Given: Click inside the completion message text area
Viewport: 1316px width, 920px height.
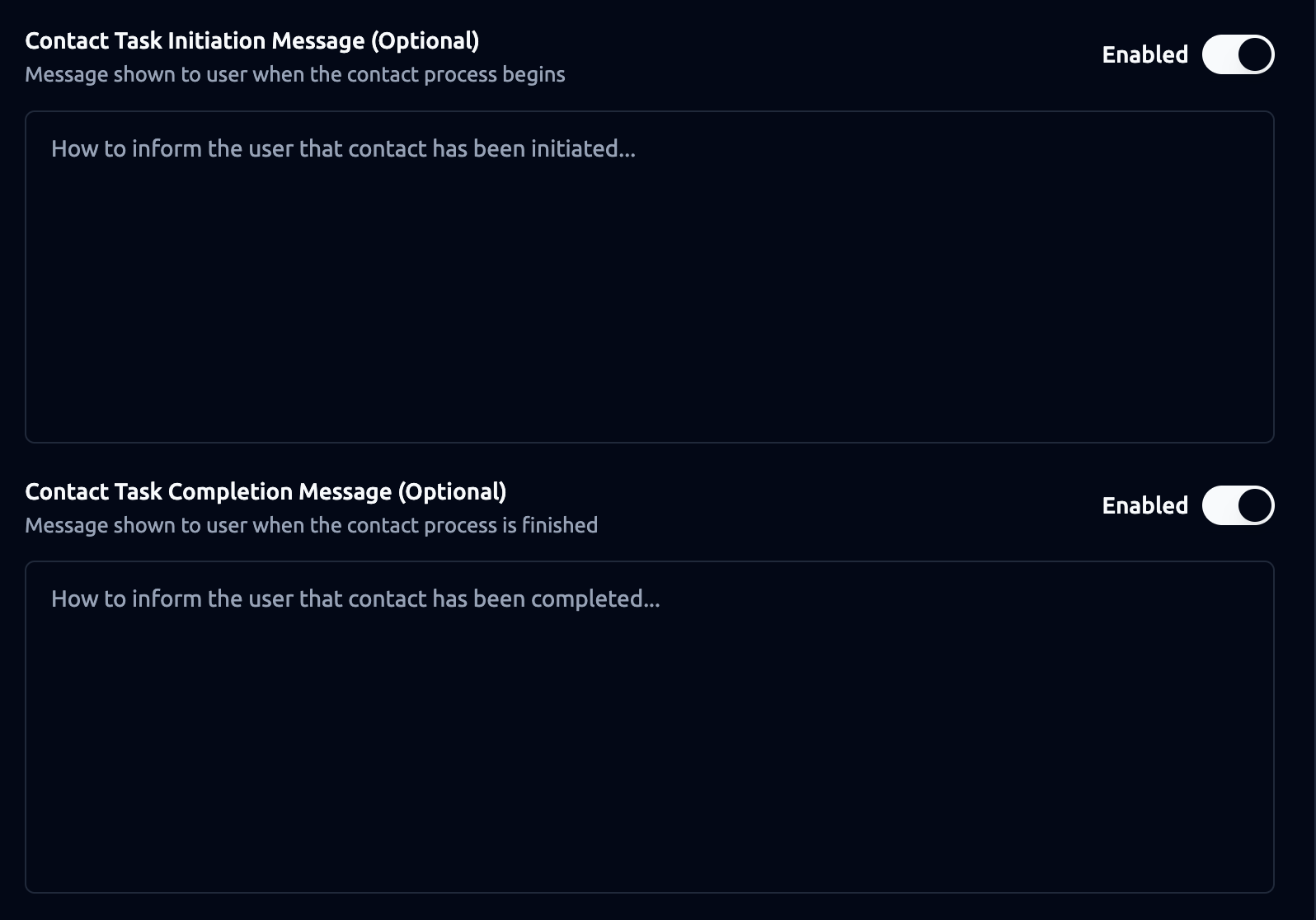Looking at the screenshot, I should coord(649,726).
